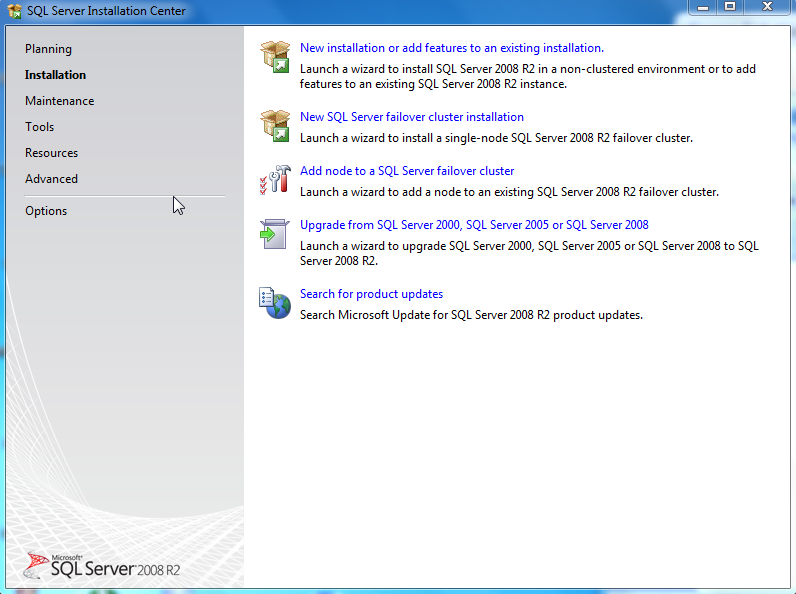Screen dimensions: 796x594
Task: Click the new installation box icon
Action: pyautogui.click(x=275, y=57)
